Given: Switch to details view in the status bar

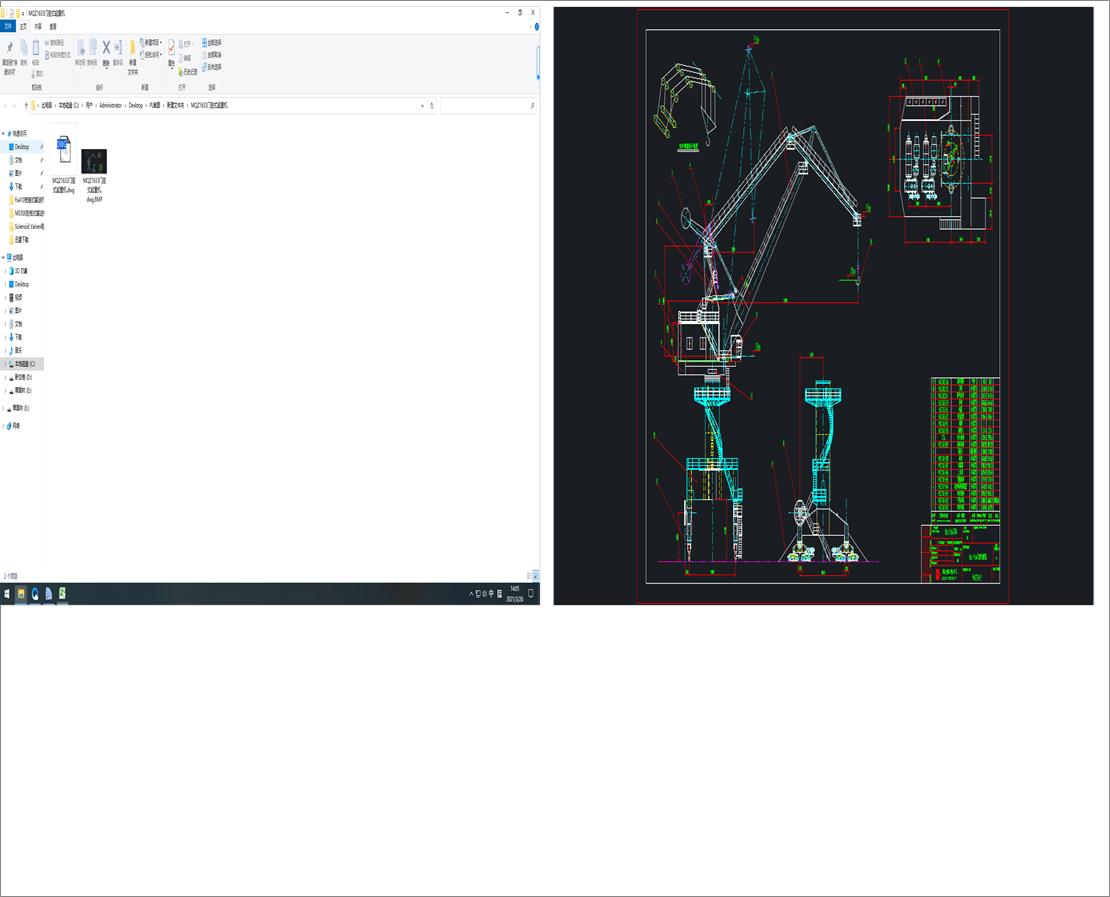Looking at the screenshot, I should click(x=527, y=576).
